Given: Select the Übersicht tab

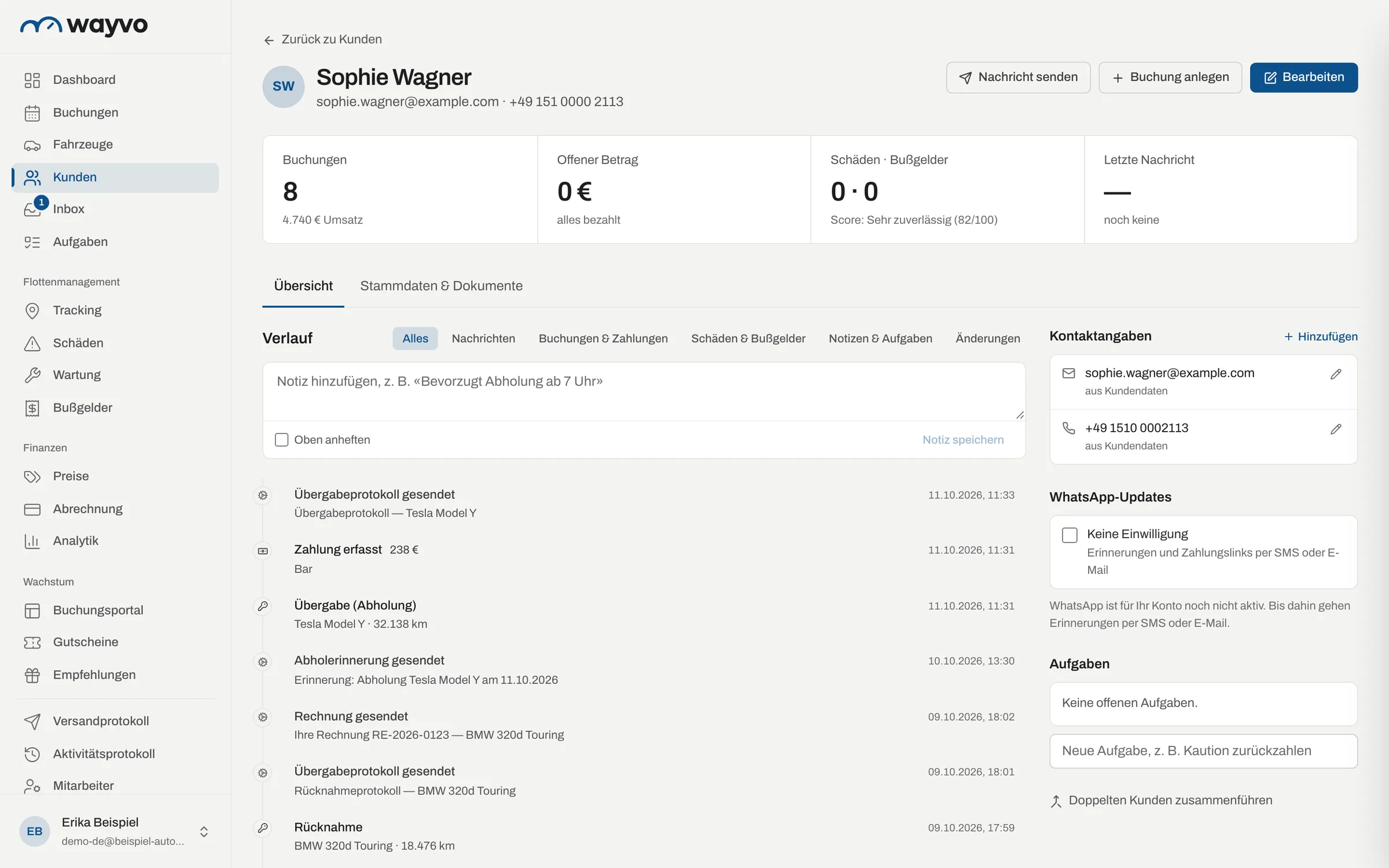Looking at the screenshot, I should pyautogui.click(x=303, y=286).
